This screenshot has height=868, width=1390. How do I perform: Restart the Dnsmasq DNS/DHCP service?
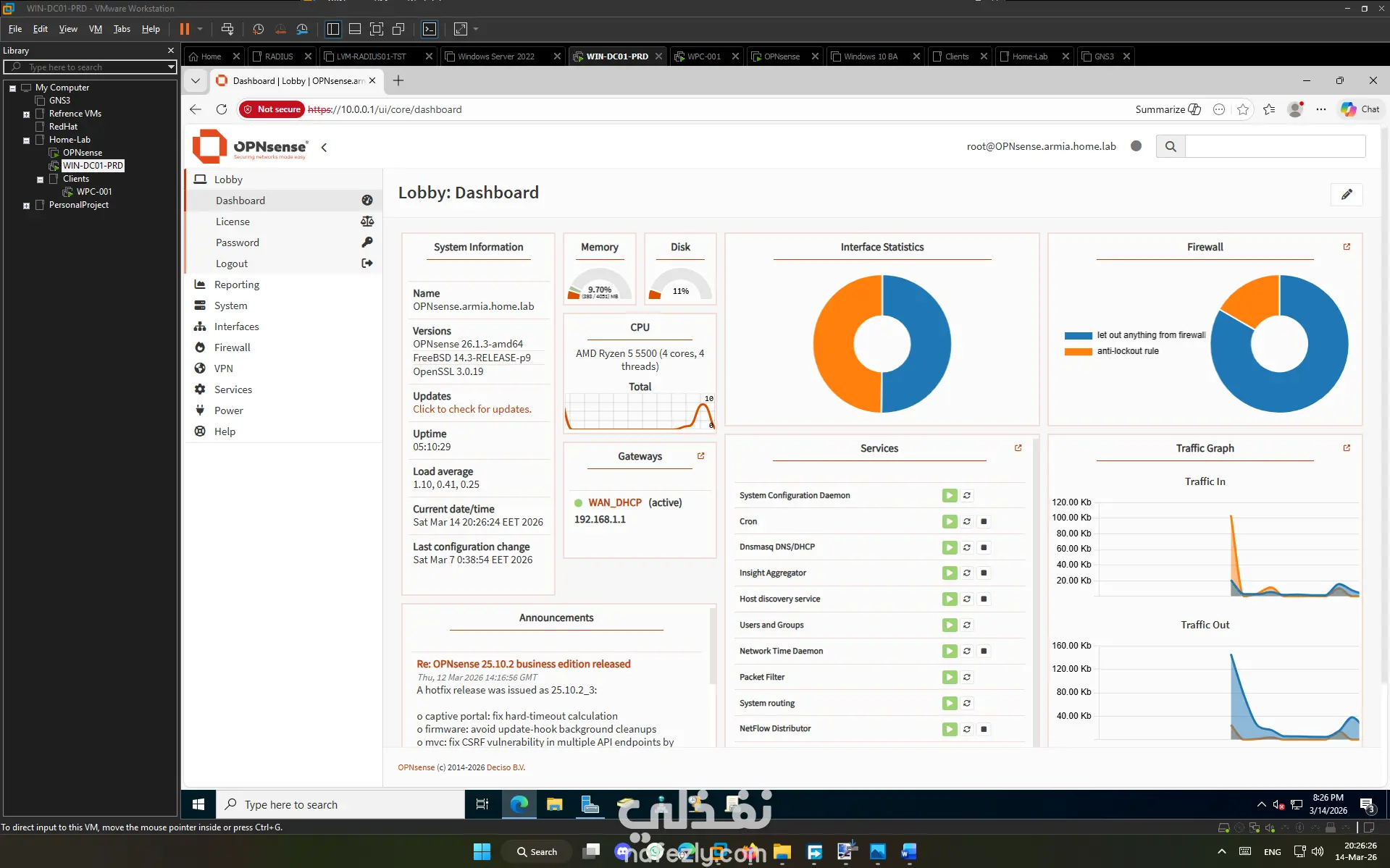(x=966, y=547)
